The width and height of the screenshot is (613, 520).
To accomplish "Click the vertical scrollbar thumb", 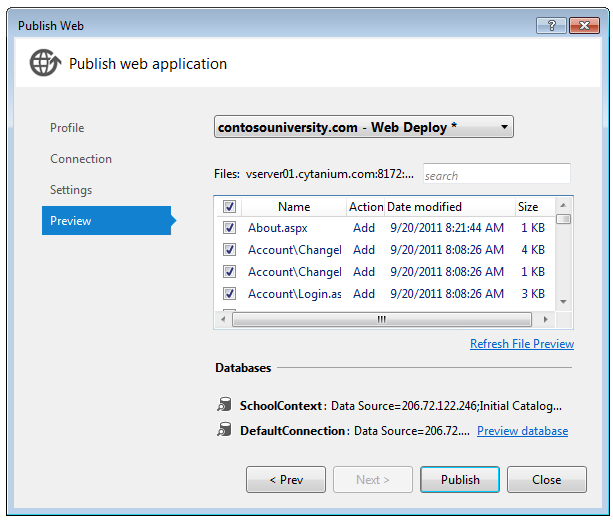I will [563, 219].
